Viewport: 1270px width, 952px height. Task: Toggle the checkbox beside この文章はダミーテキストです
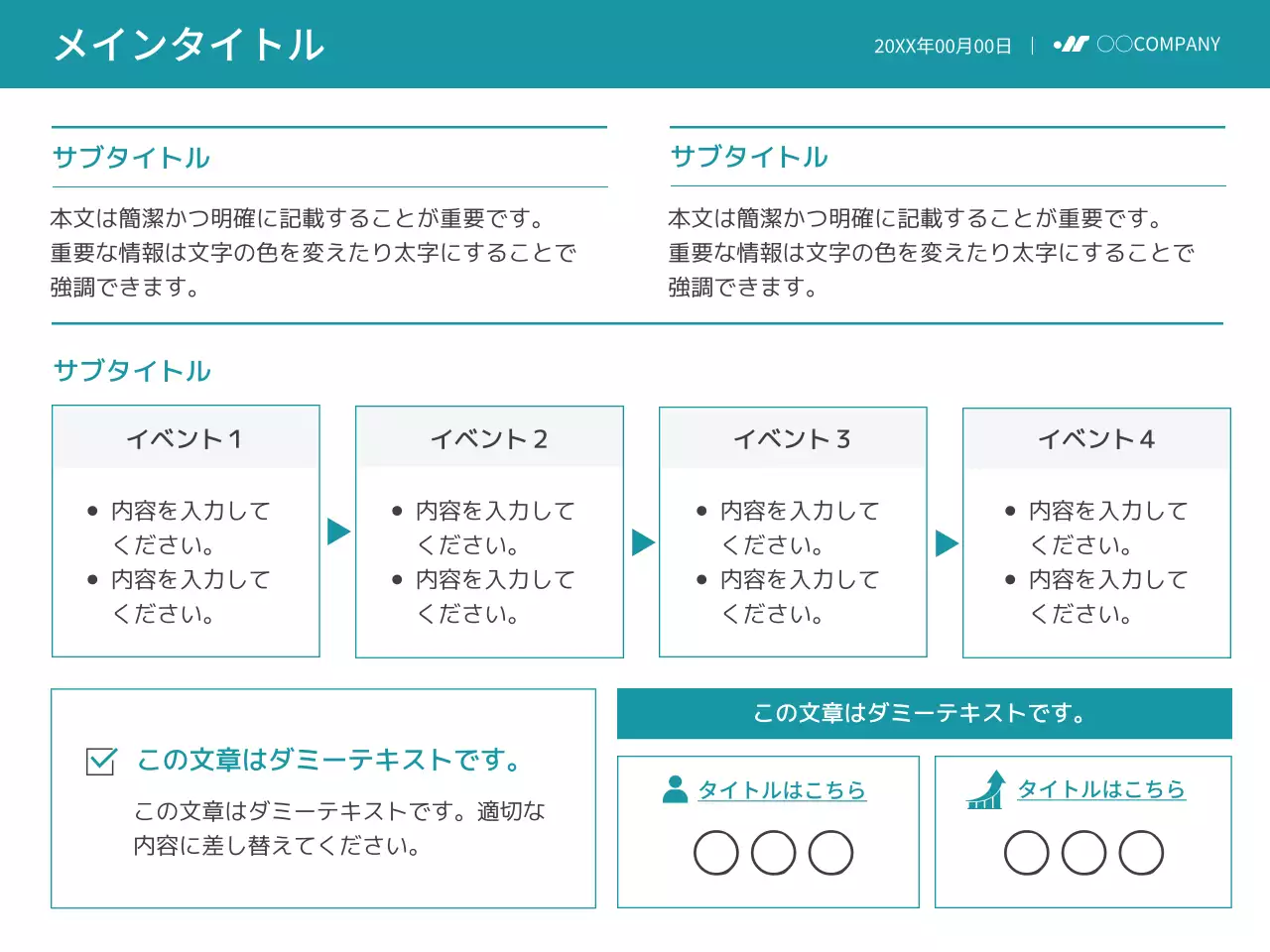tap(100, 761)
